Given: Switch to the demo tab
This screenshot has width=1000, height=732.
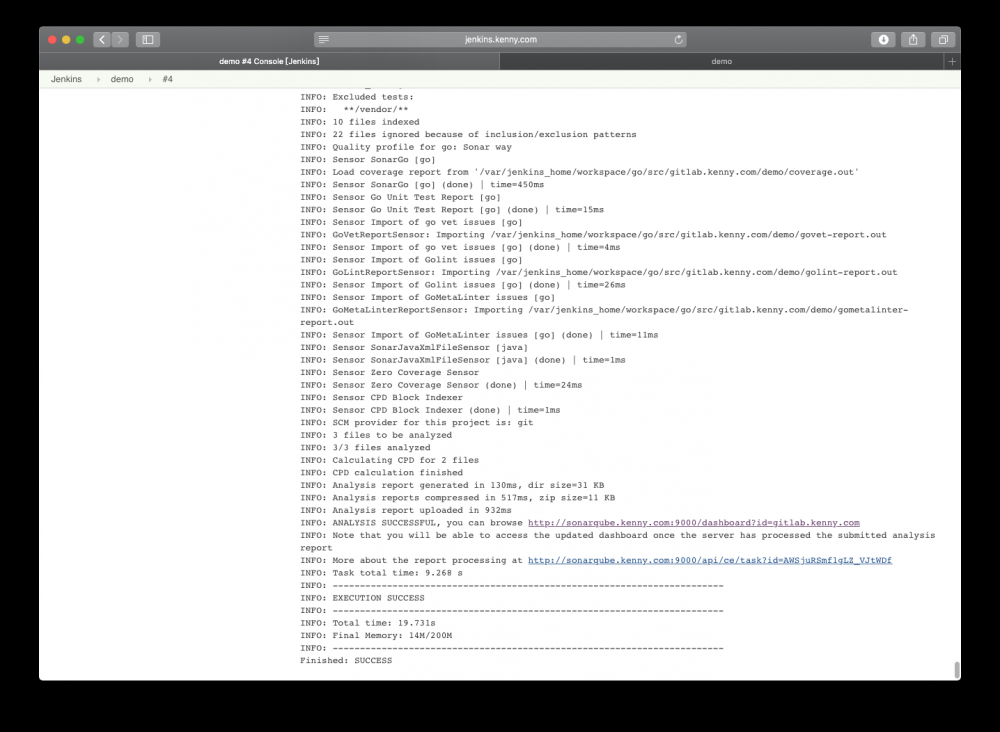Looking at the screenshot, I should pyautogui.click(x=721, y=60).
